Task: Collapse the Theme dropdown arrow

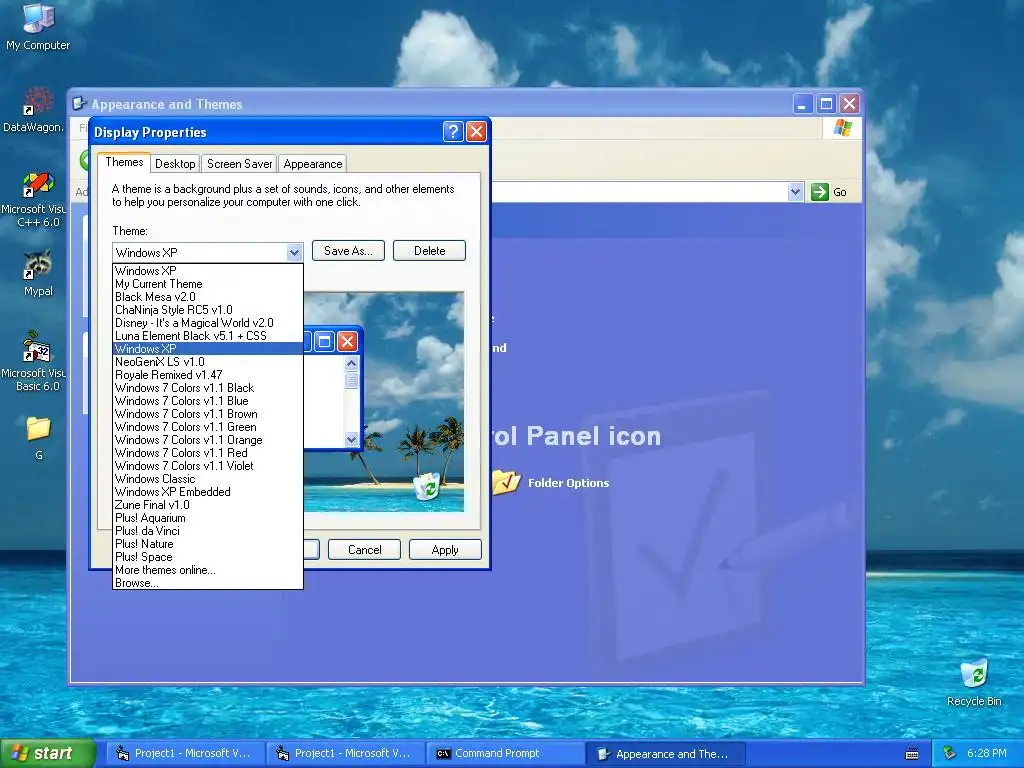Action: point(294,252)
